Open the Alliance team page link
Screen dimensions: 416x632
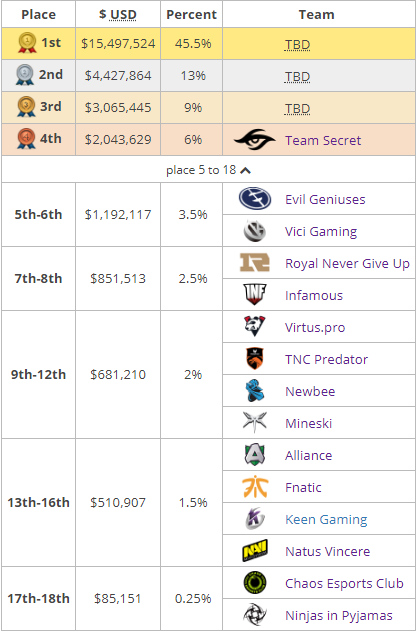pyautogui.click(x=309, y=455)
